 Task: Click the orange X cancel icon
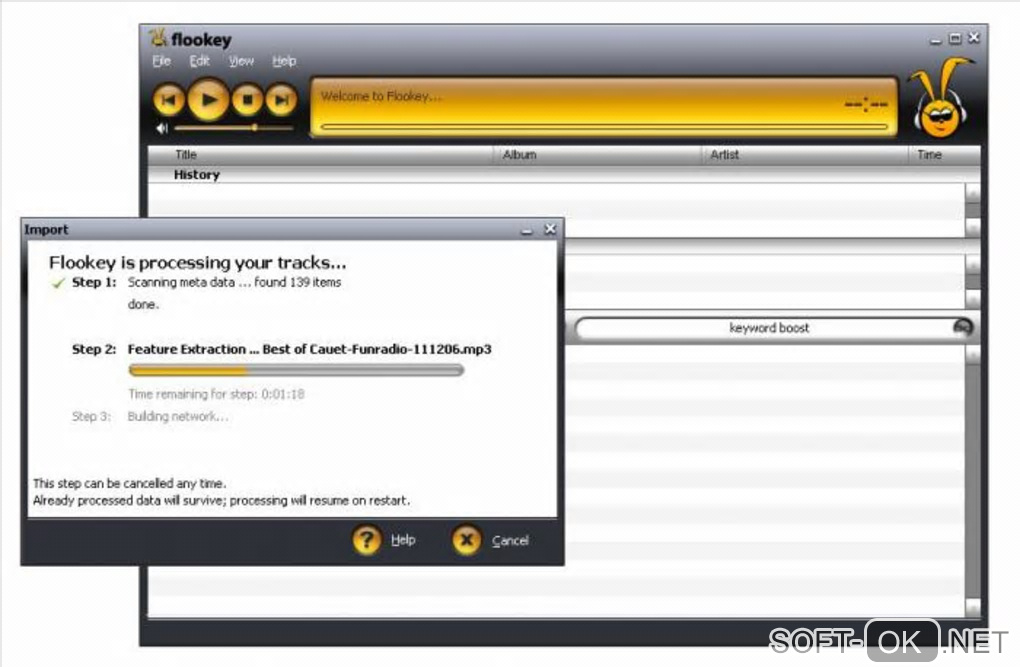click(466, 540)
